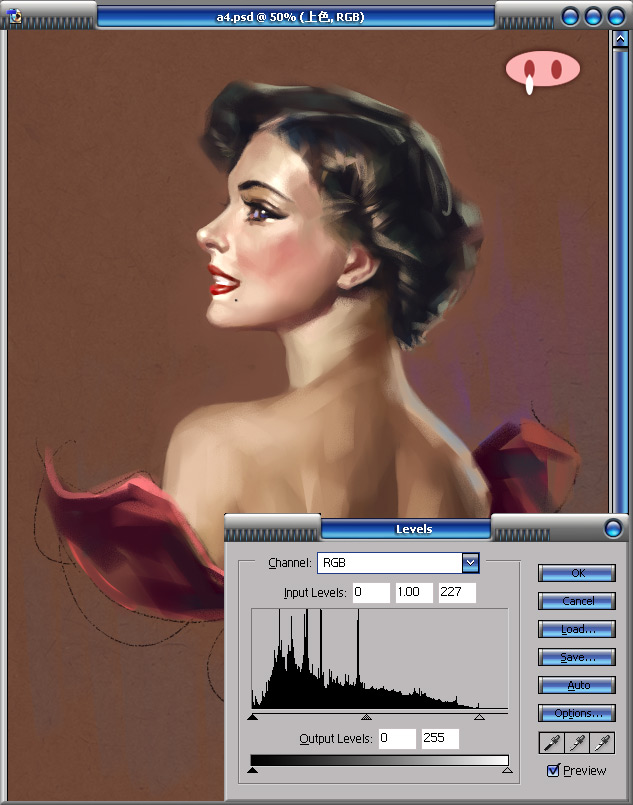633x805 pixels.
Task: Select the white point eyedropper
Action: pyautogui.click(x=602, y=742)
